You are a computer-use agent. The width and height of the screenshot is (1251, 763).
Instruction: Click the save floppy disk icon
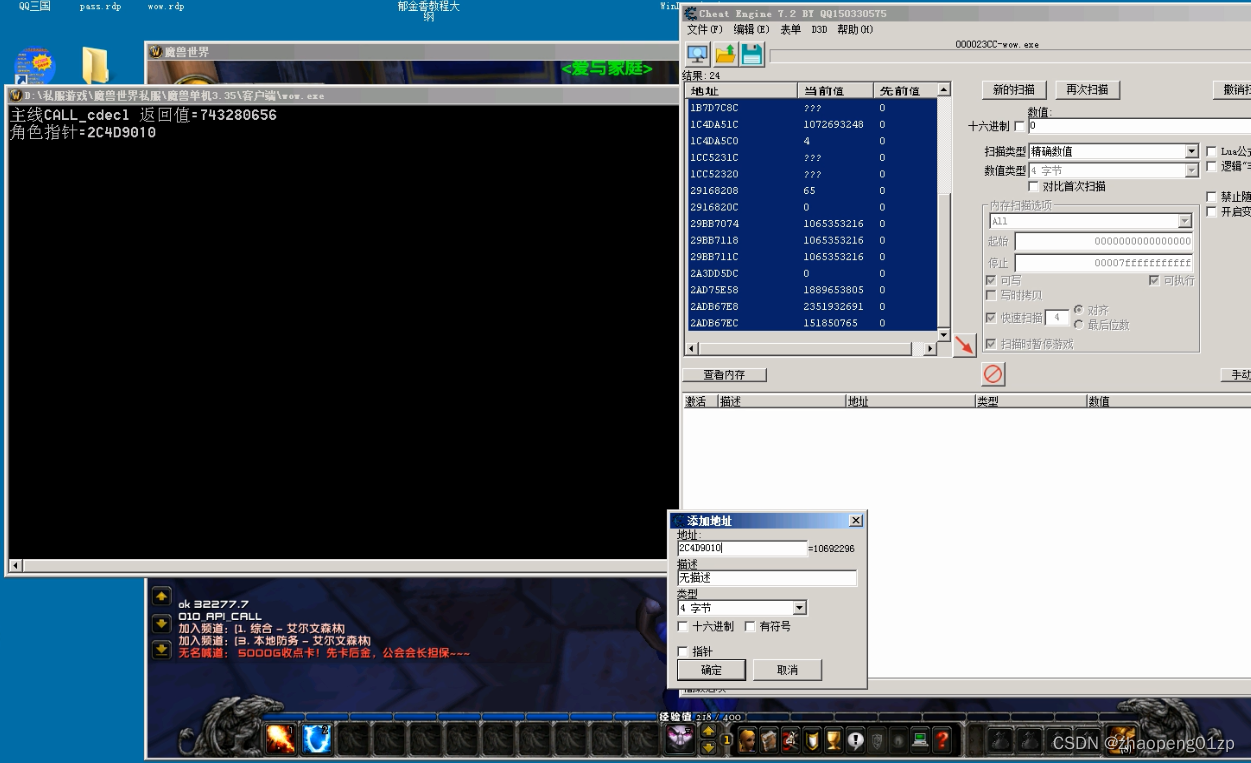752,54
